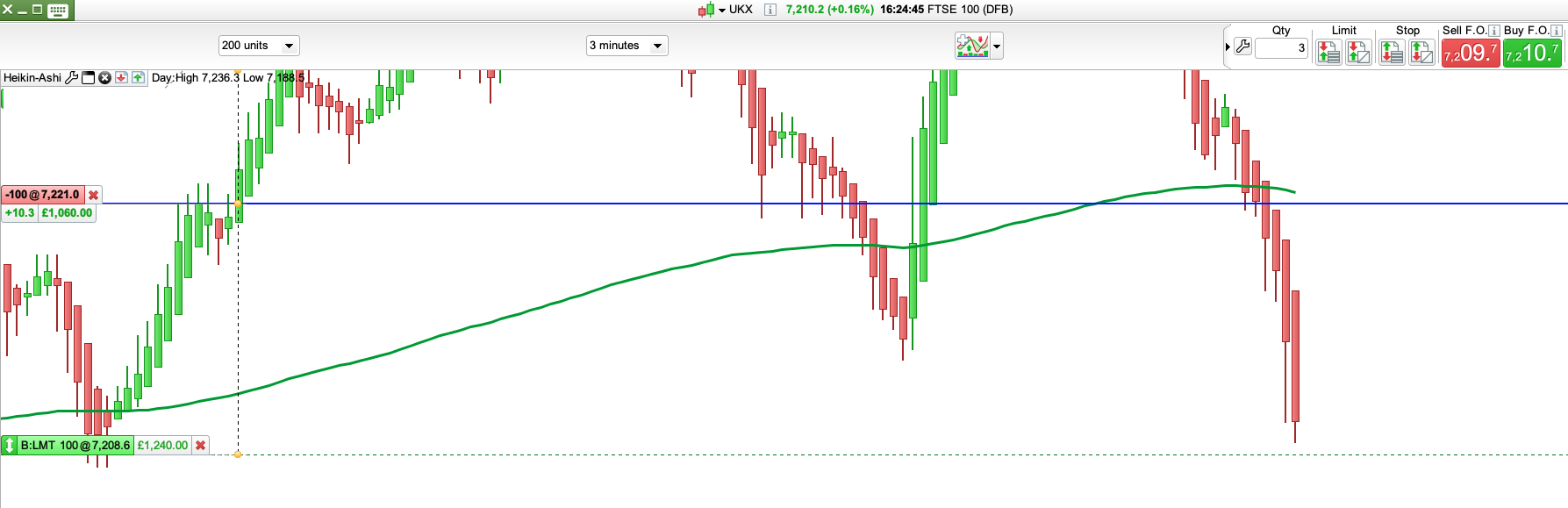Click the second Limit order chart icon
1568x508 pixels.
(1358, 53)
